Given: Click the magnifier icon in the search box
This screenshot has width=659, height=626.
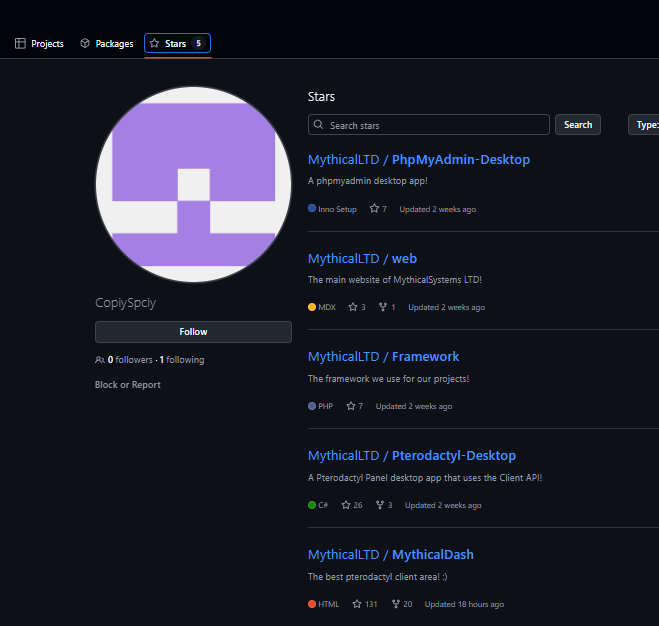Looking at the screenshot, I should point(319,125).
